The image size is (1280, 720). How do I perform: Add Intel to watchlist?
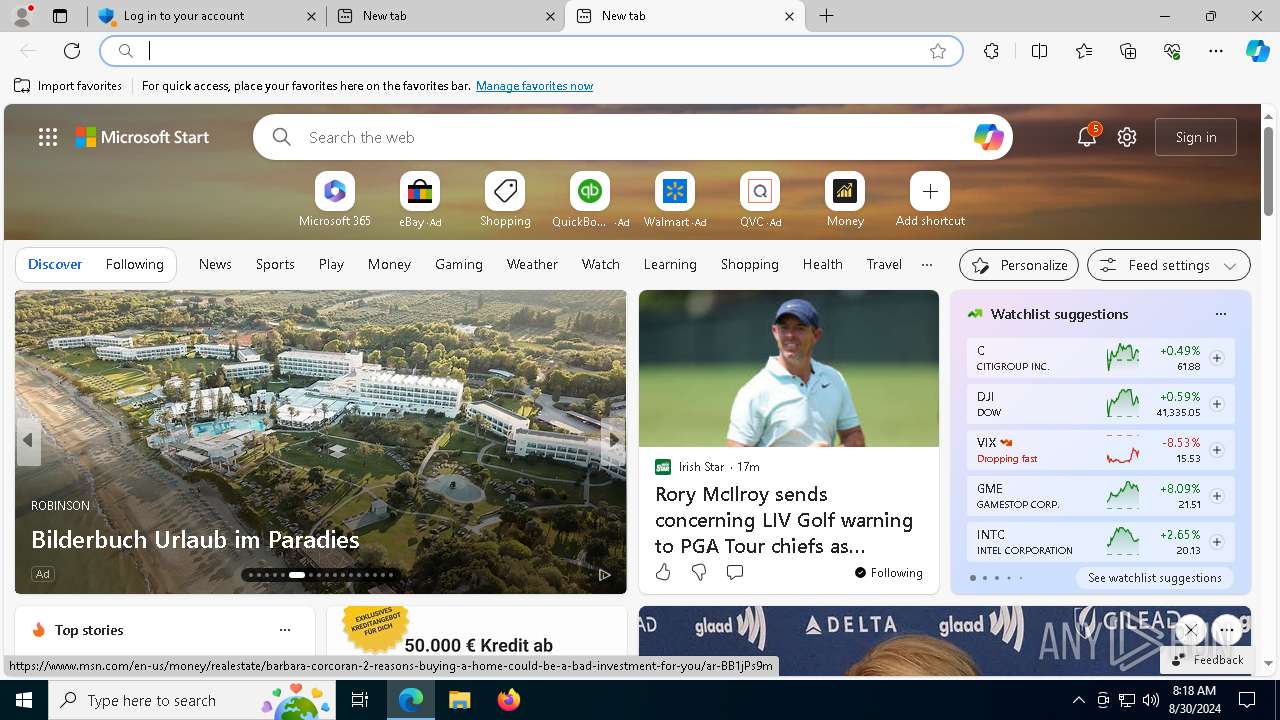point(1216,542)
